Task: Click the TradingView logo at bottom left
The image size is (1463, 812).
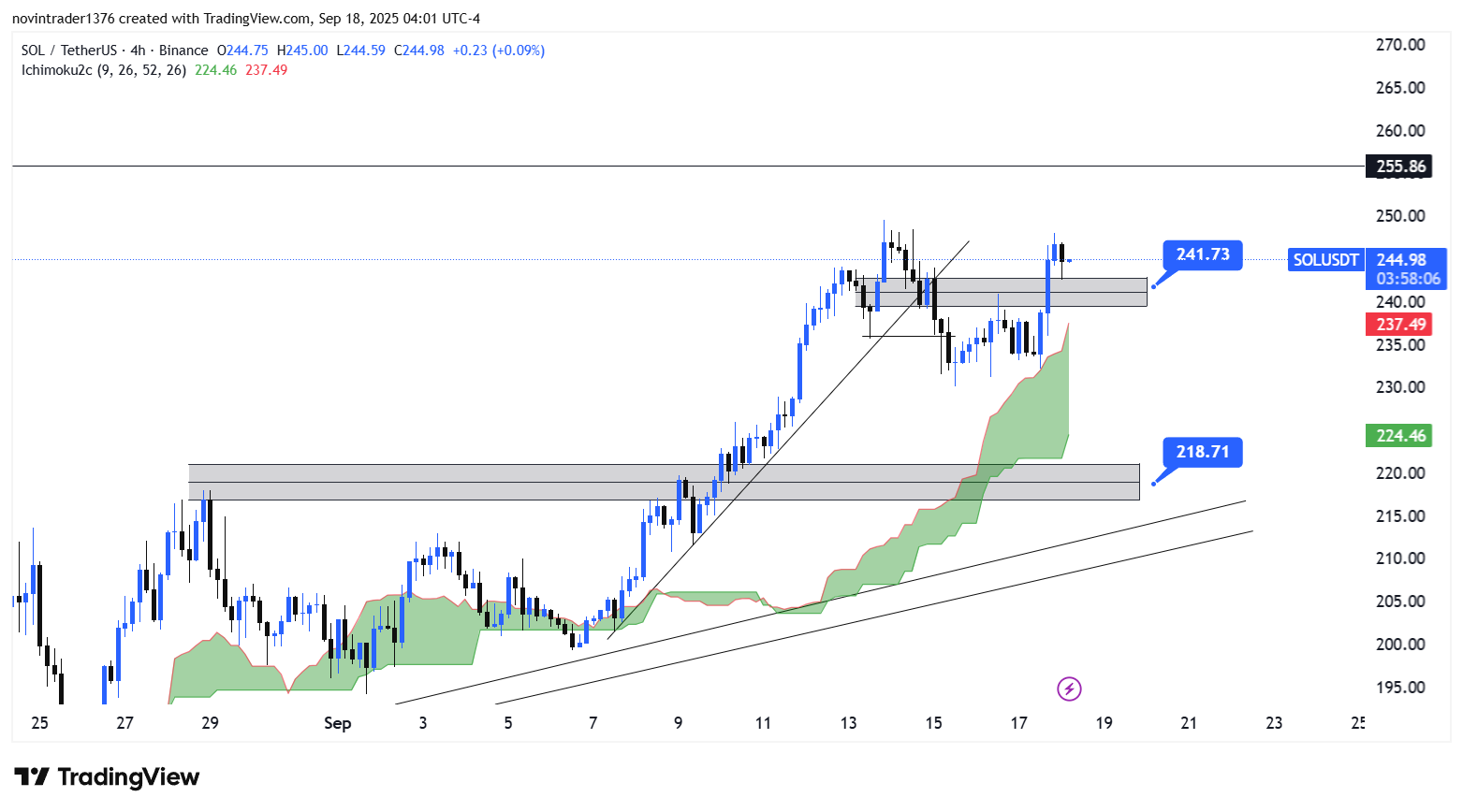Action: 107,777
